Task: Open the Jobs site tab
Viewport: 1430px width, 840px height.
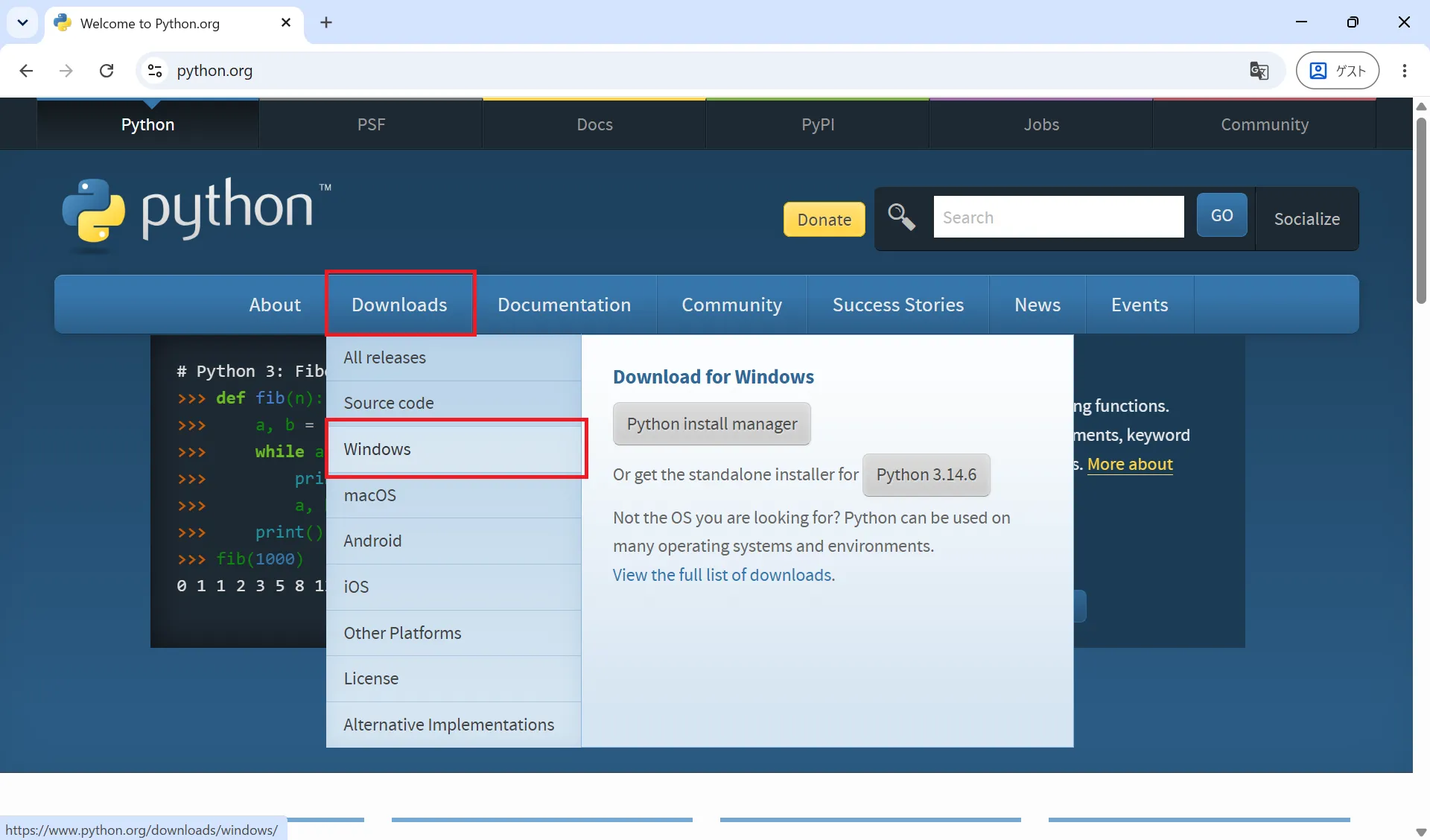Action: tap(1041, 124)
